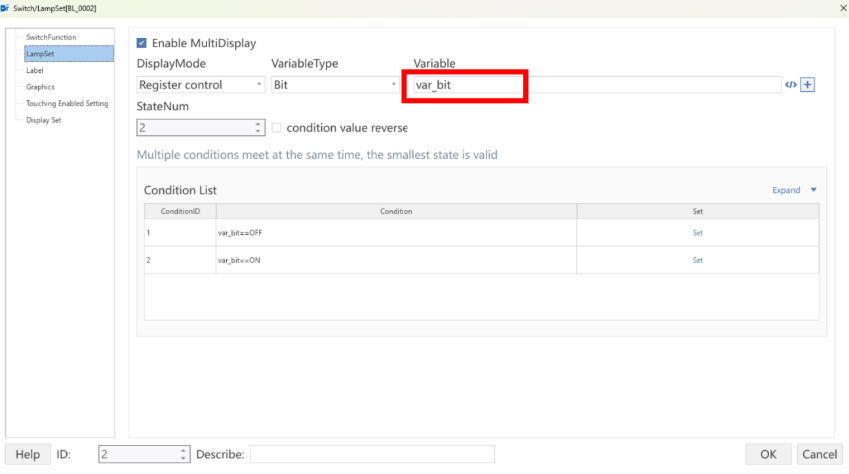Click the Expand link in Condition List
The width and height of the screenshot is (849, 474).
point(786,190)
